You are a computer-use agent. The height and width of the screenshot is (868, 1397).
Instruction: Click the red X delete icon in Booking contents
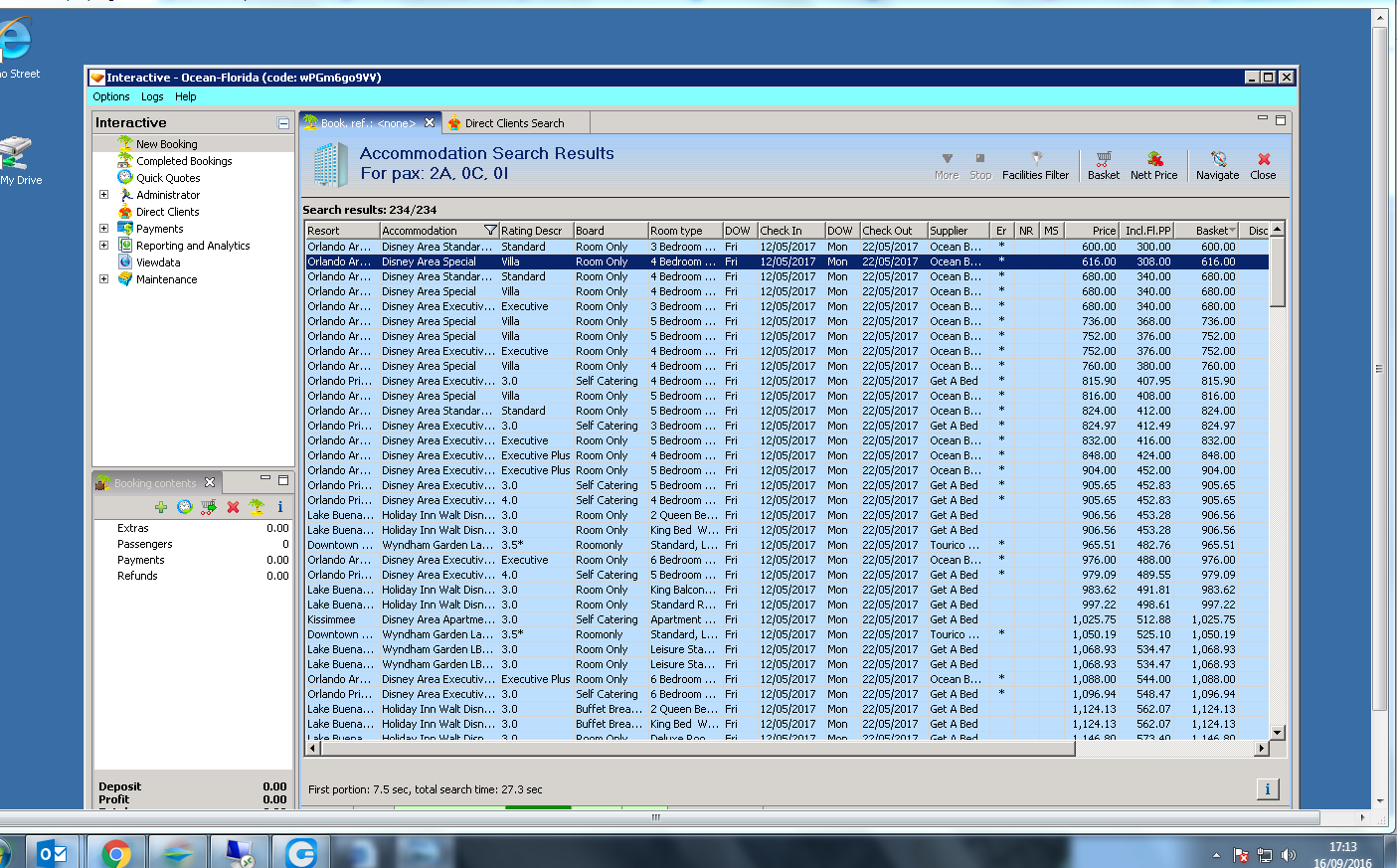233,507
